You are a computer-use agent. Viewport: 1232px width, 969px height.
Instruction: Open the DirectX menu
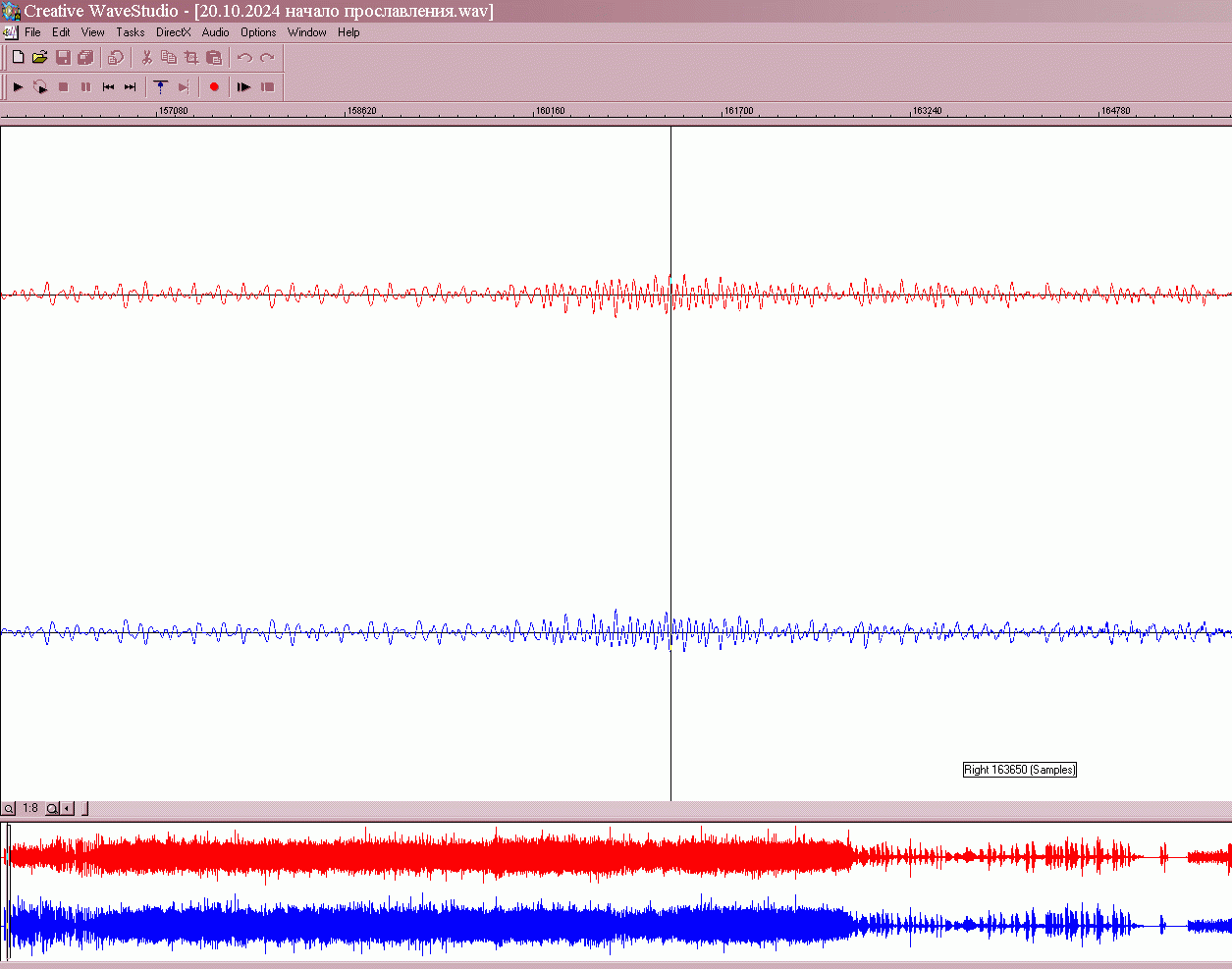(x=174, y=32)
